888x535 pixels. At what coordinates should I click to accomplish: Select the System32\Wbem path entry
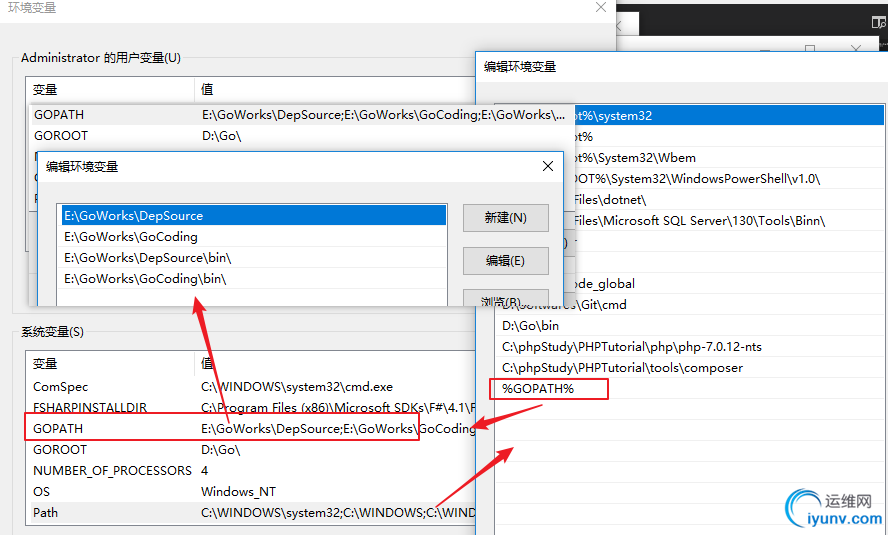pyautogui.click(x=728, y=158)
